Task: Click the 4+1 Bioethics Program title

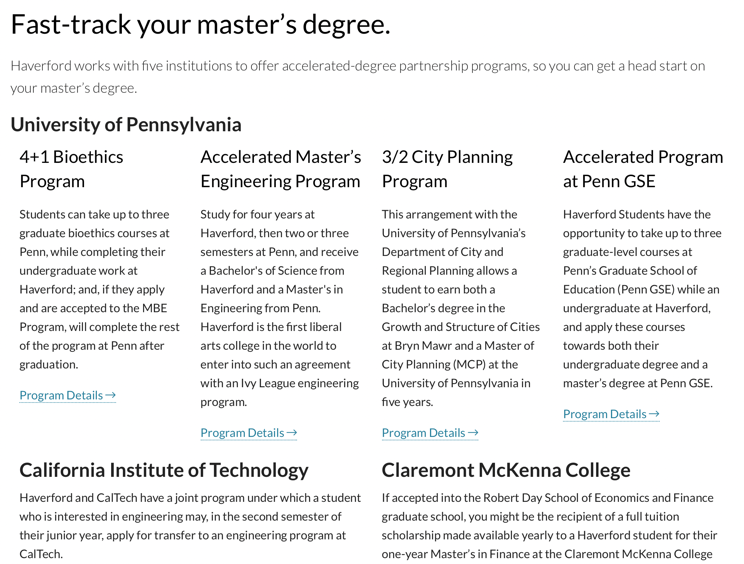Action: tap(71, 169)
